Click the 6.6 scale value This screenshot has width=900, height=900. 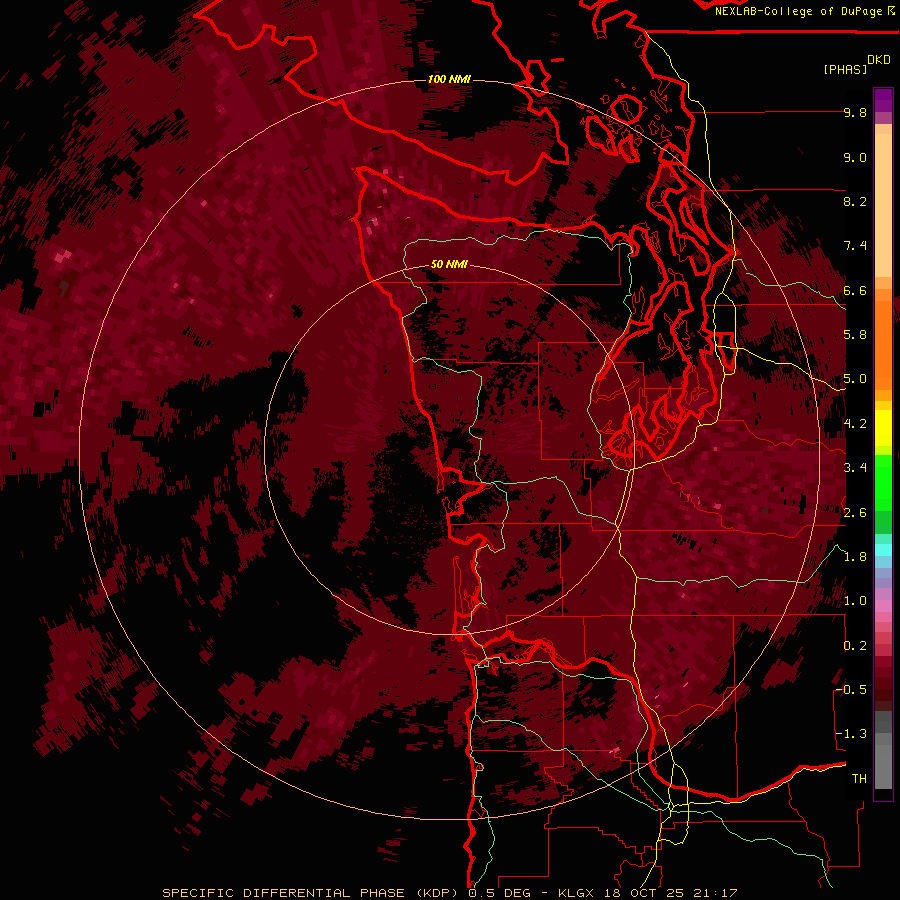pyautogui.click(x=855, y=290)
